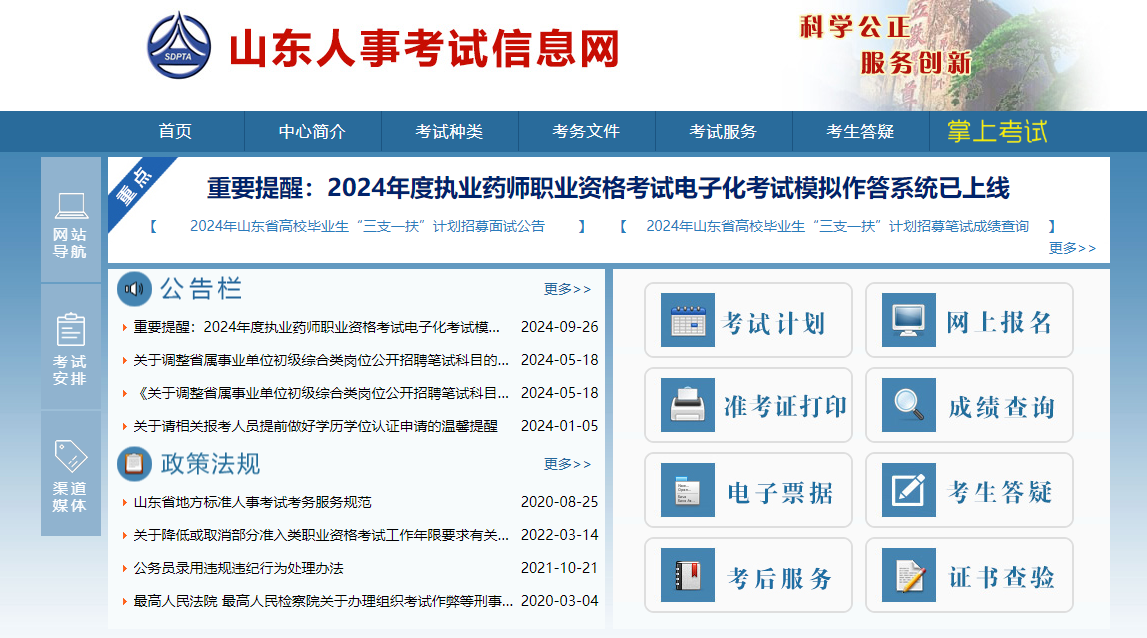Image resolution: width=1147 pixels, height=638 pixels.
Task: Open 关于调整省属事业单位 announcement
Action: 321,360
